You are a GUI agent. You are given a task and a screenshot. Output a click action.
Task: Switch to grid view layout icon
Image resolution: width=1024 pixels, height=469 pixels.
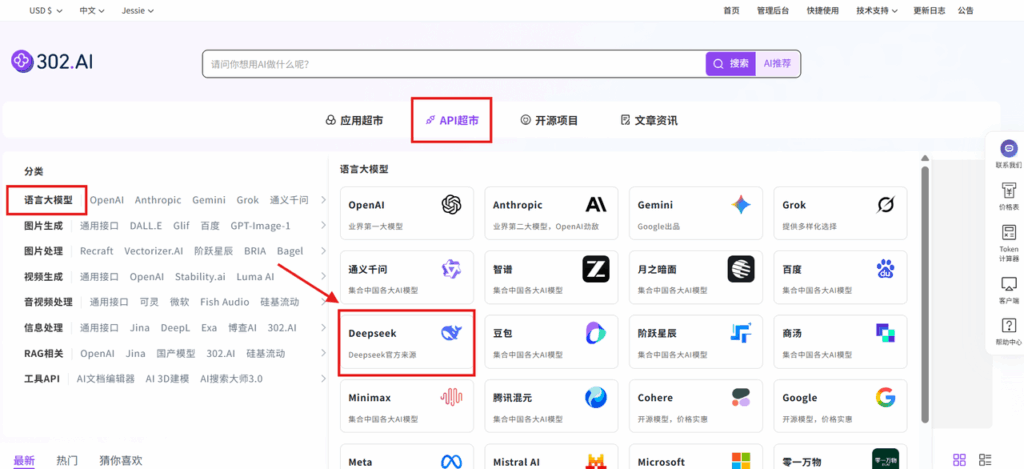click(959, 460)
